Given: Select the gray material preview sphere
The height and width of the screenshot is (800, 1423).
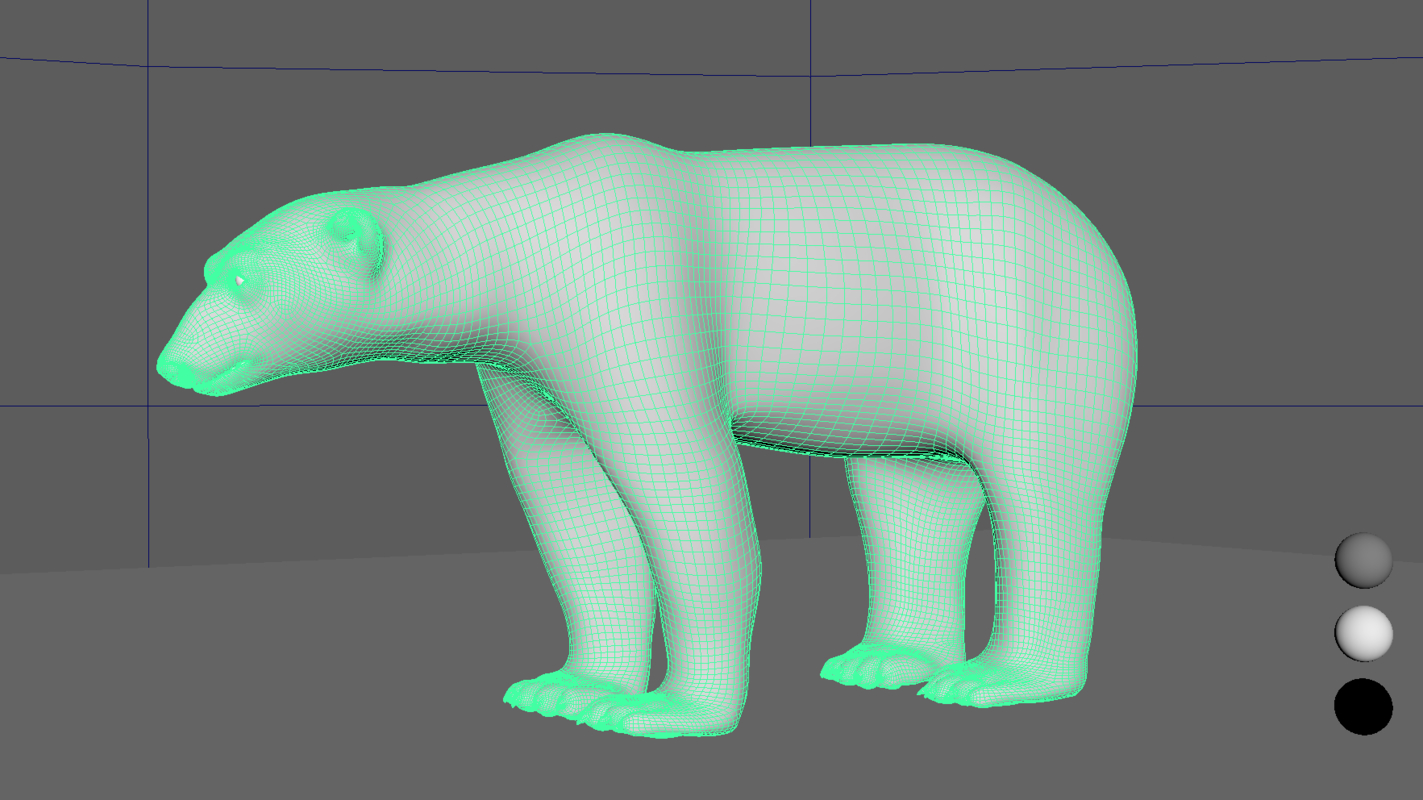Looking at the screenshot, I should (1365, 560).
